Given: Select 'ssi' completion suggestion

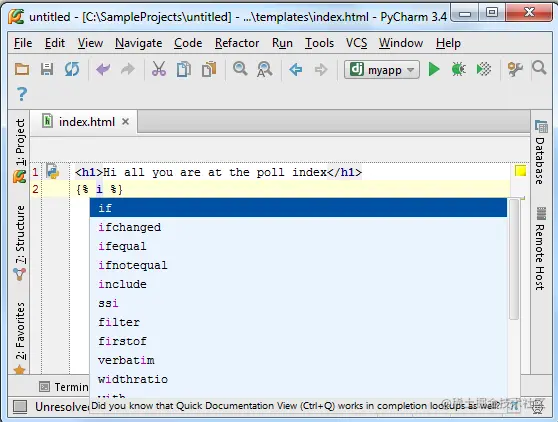Looking at the screenshot, I should click(298, 303).
